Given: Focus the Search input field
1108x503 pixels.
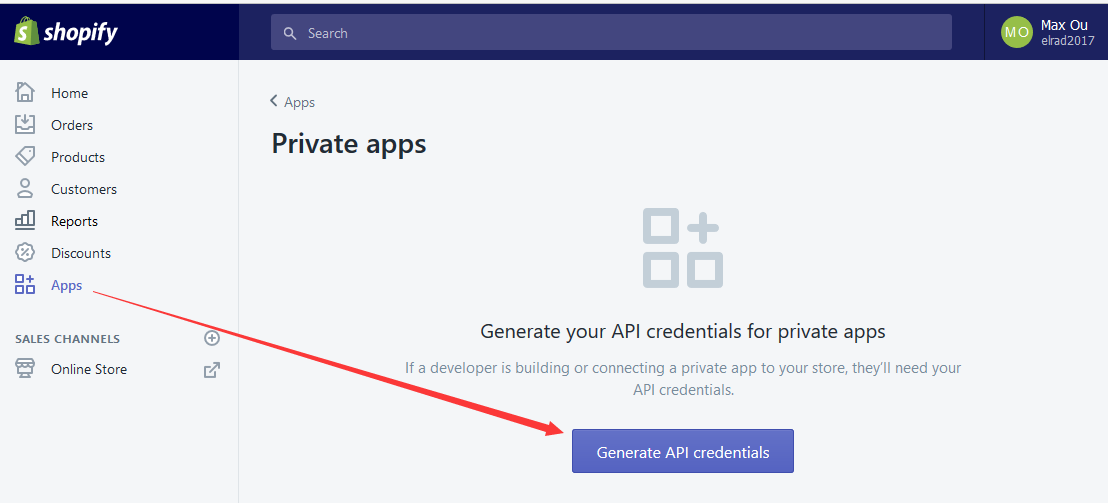Looking at the screenshot, I should tap(611, 32).
